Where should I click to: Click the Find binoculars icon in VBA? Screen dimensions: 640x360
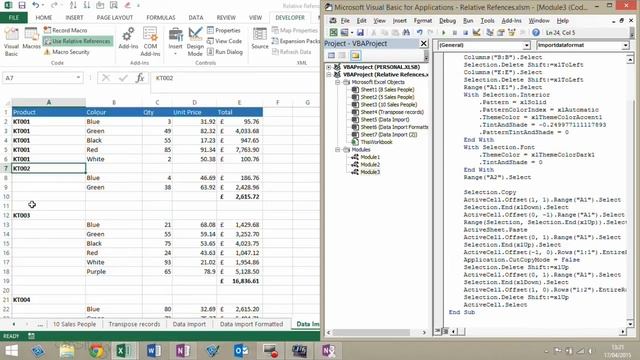point(406,32)
